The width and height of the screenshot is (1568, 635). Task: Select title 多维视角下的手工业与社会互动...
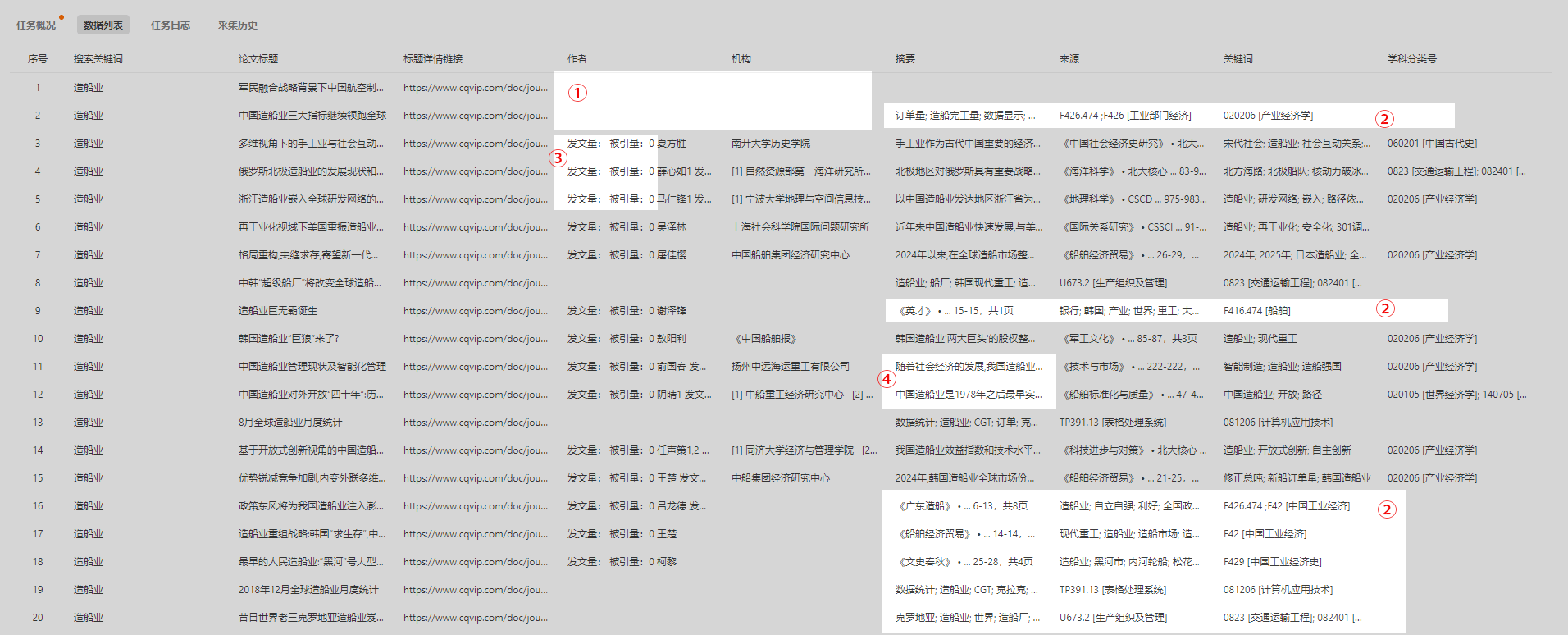click(311, 144)
